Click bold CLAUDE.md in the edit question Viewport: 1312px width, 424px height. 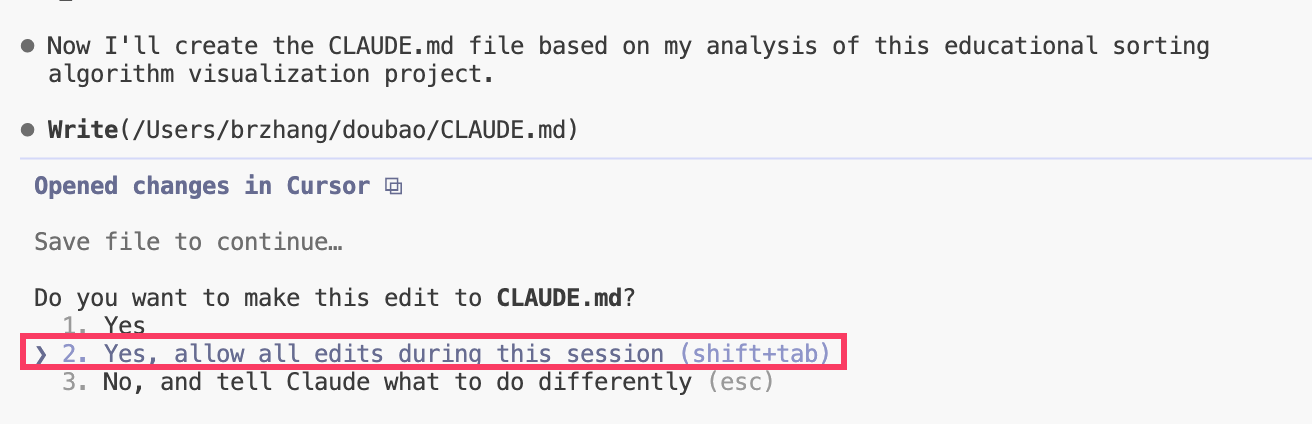[x=558, y=298]
